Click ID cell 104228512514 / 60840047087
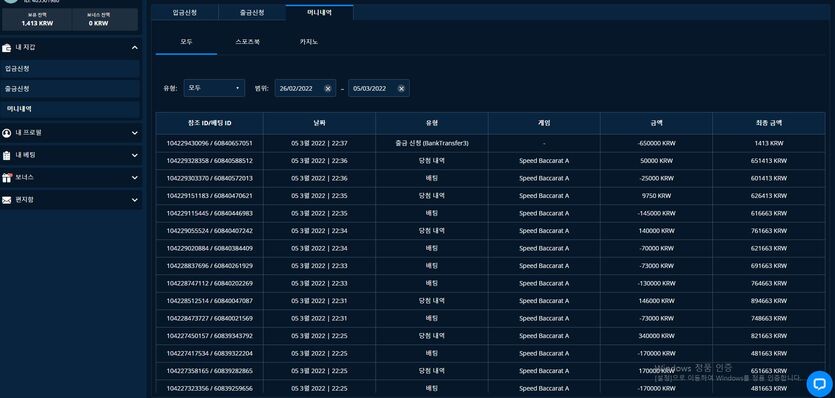835x398 pixels. click(x=209, y=301)
